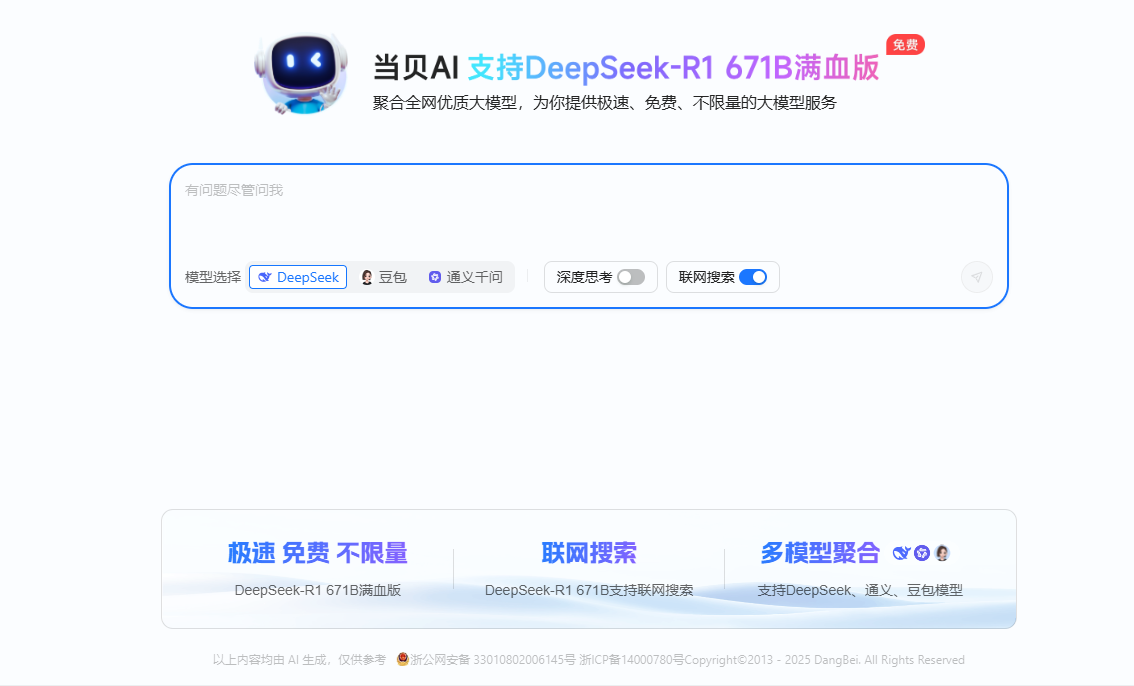This screenshot has height=686, width=1134.
Task: Click the send arrow button
Action: tap(976, 277)
